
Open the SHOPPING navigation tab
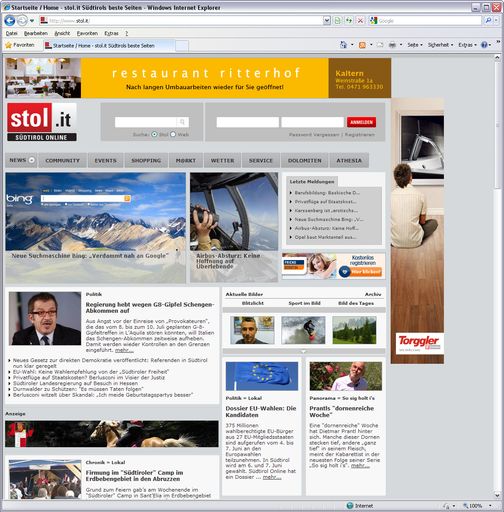pyautogui.click(x=146, y=160)
